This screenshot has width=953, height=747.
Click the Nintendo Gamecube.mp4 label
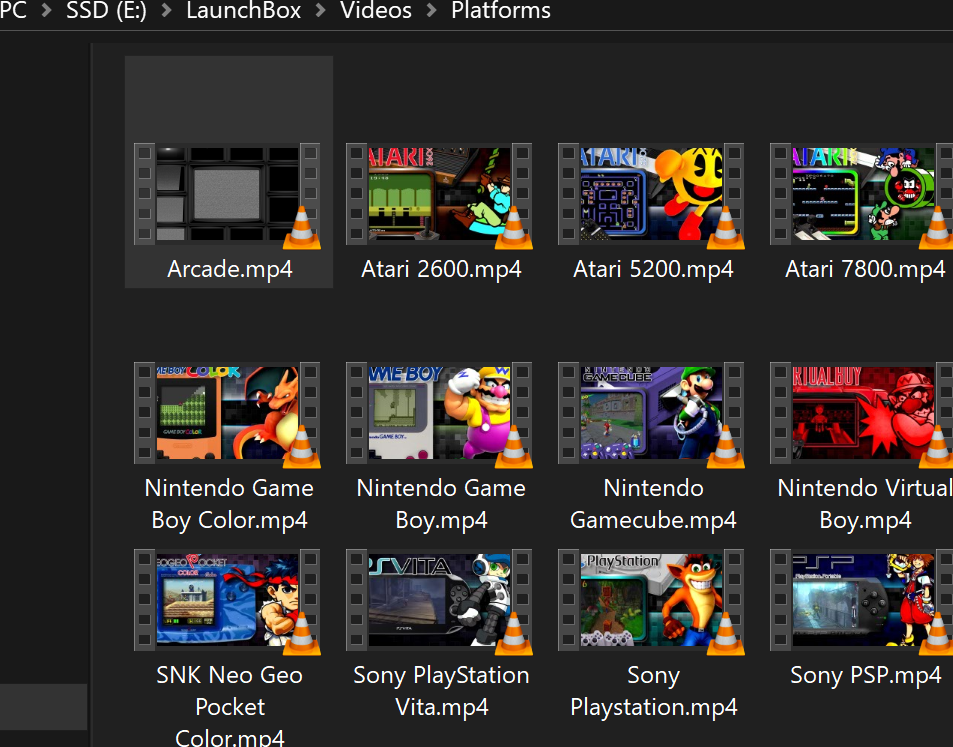pyautogui.click(x=653, y=504)
